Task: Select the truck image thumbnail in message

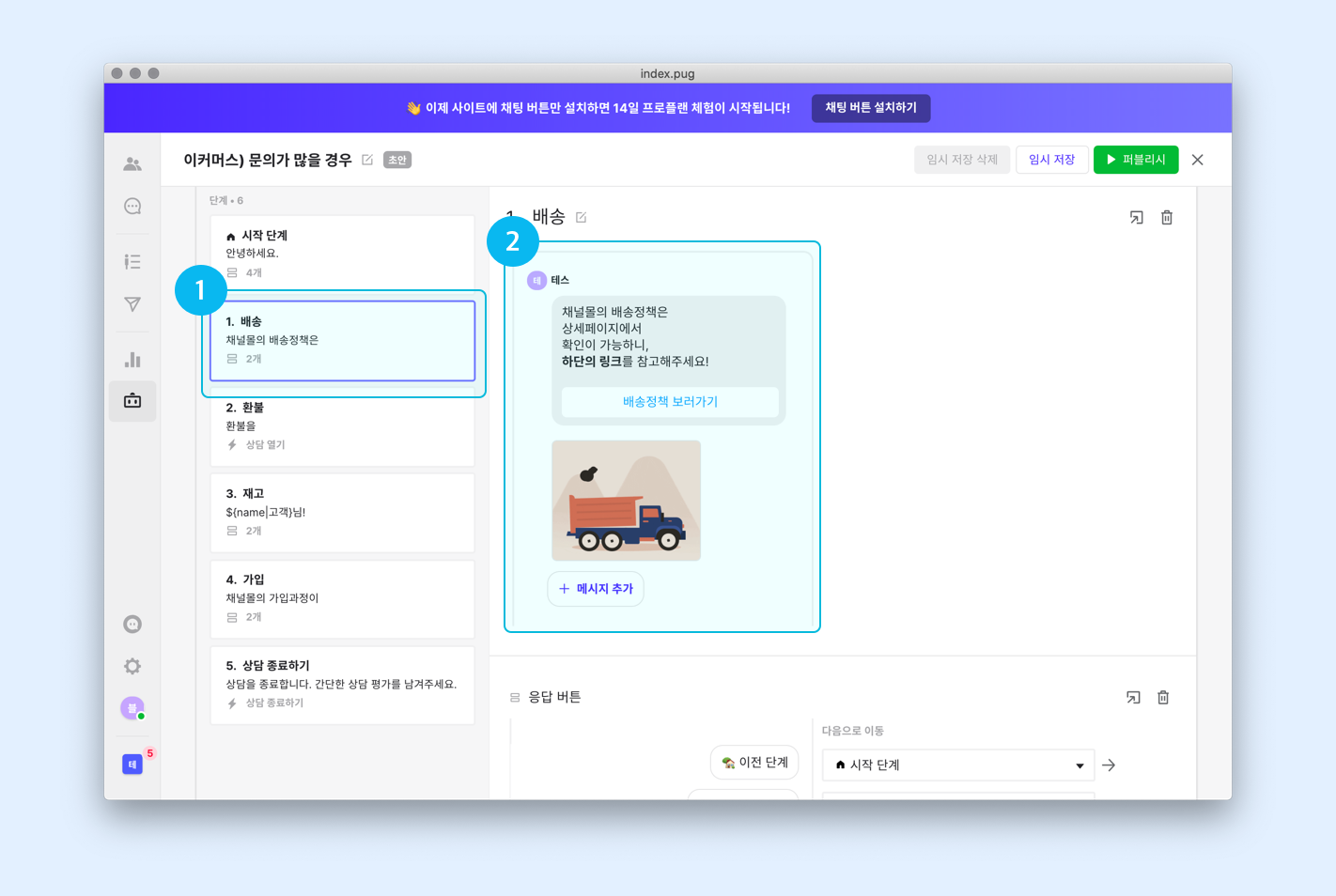Action: pos(626,501)
